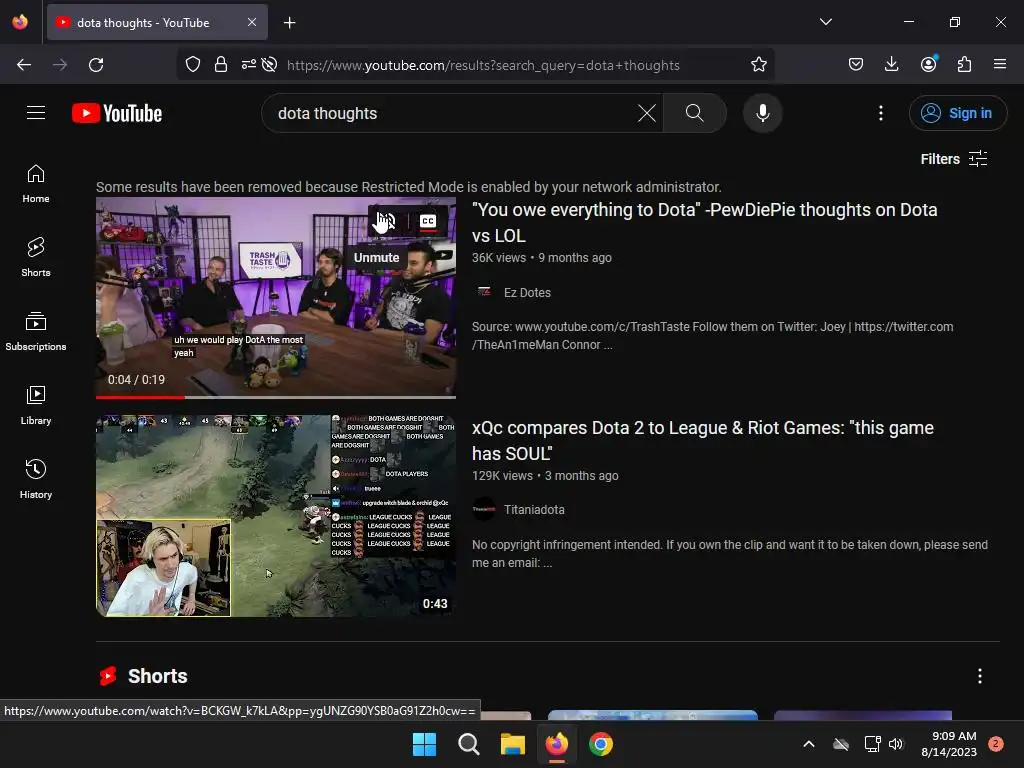Open the site permissions icon
Image resolution: width=1024 pixels, height=768 pixels.
(248, 65)
